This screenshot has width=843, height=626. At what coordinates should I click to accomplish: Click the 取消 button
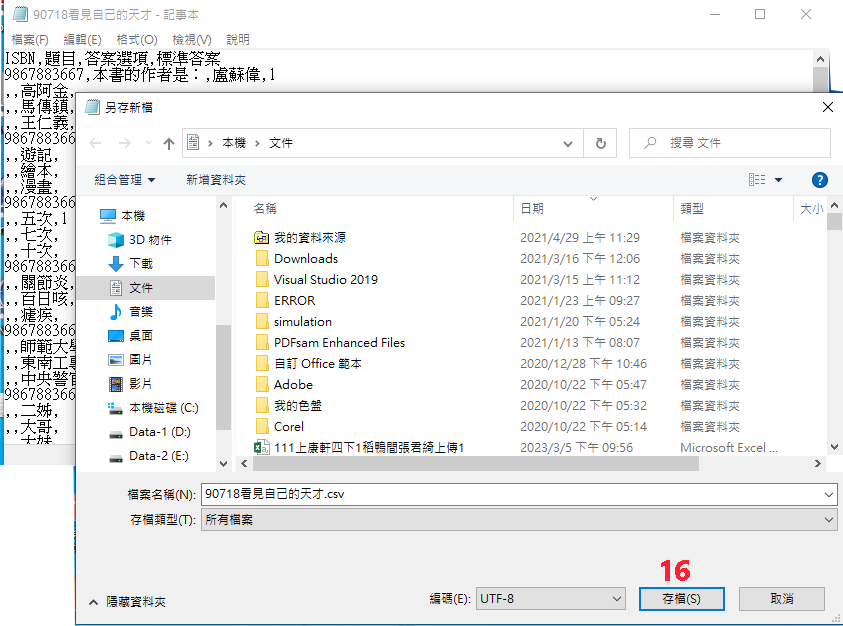point(781,599)
